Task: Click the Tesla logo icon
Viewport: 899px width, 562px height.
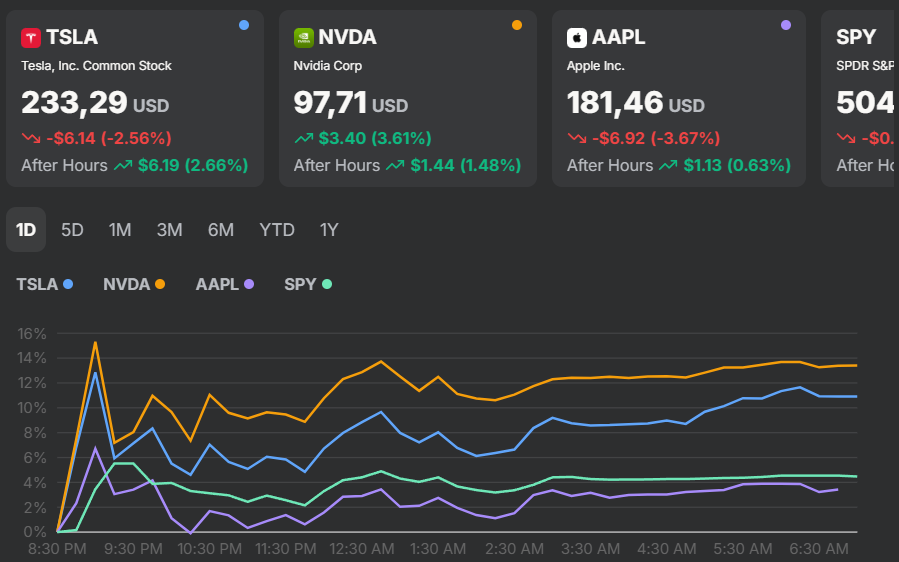Action: [x=31, y=38]
